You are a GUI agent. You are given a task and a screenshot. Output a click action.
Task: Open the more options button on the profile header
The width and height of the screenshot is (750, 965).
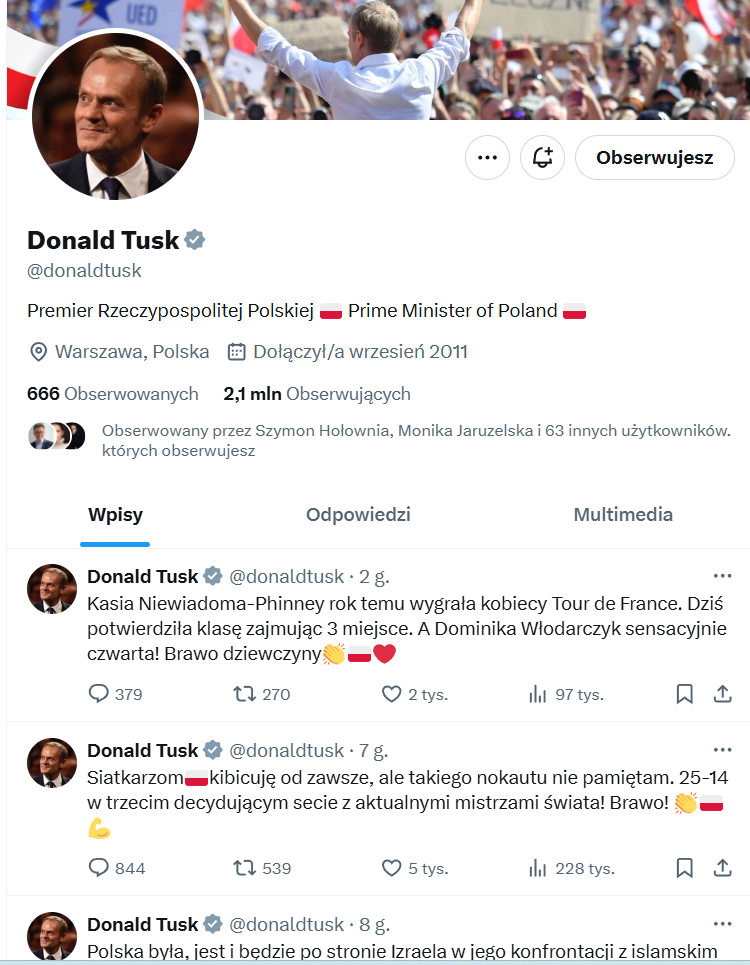click(487, 158)
